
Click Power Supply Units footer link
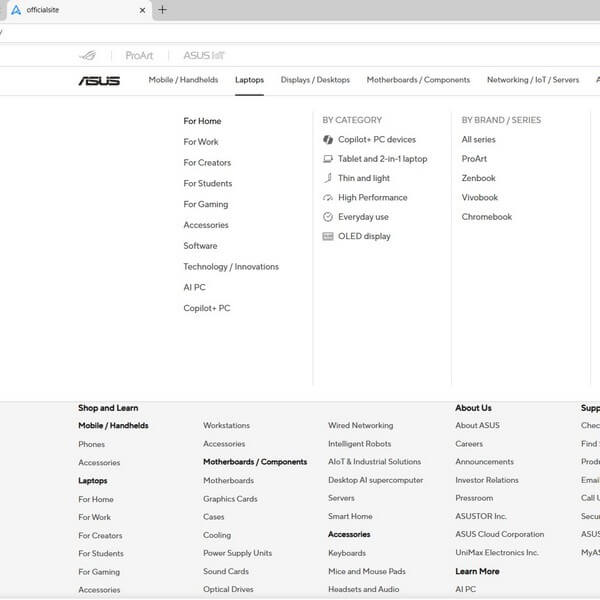pyautogui.click(x=238, y=553)
